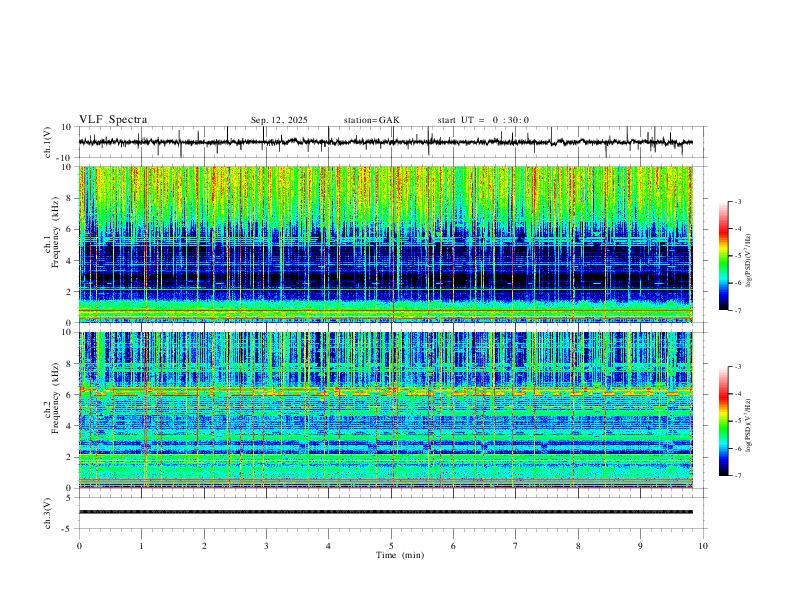792x612 pixels.
Task: Click the '5' tick of ch.3(V) axis
Action: coord(70,498)
